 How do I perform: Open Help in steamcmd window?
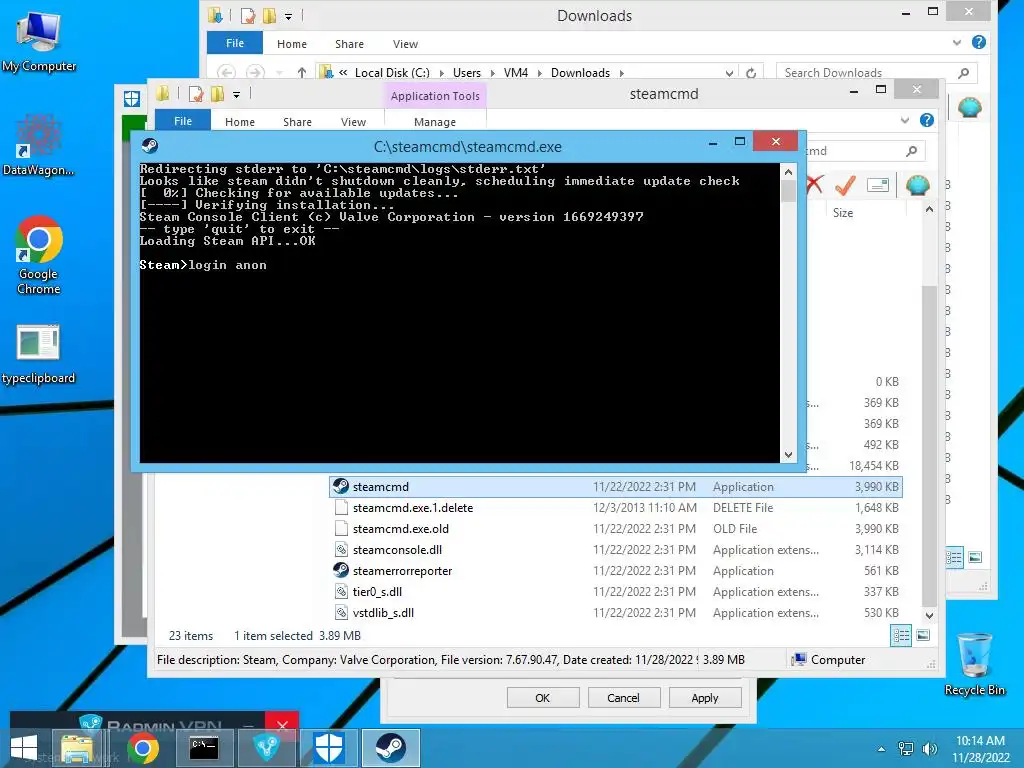click(x=926, y=120)
